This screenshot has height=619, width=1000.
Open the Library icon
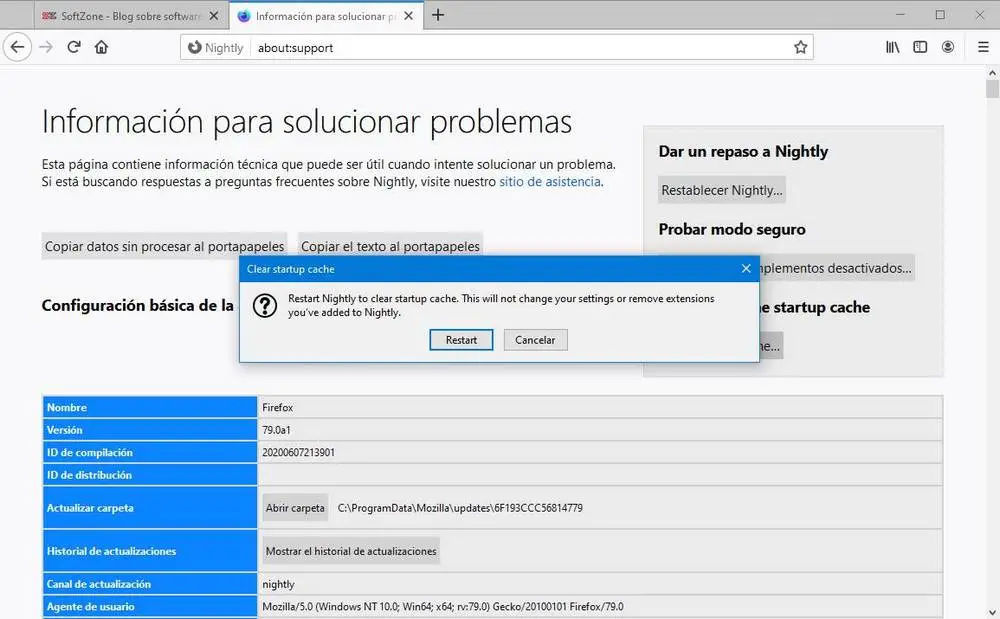(x=892, y=47)
